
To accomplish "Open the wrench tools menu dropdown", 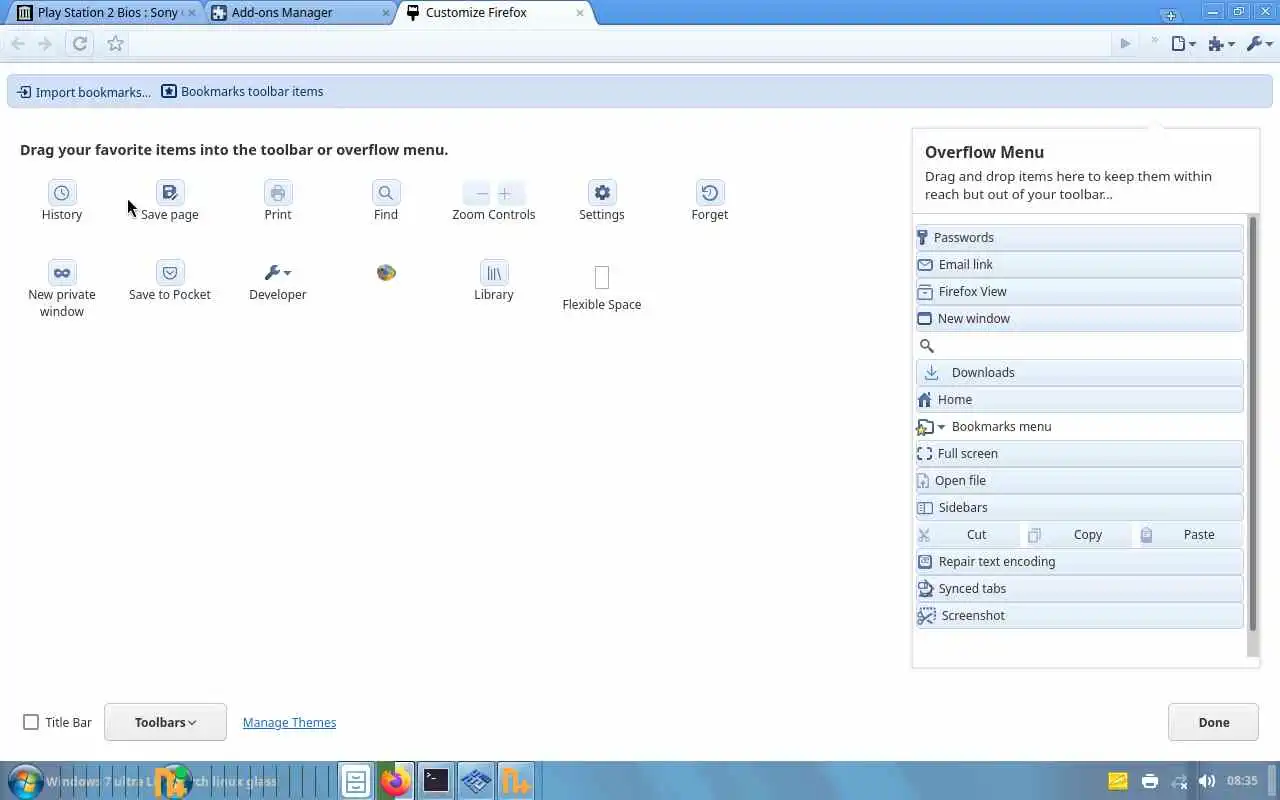I will click(1259, 43).
